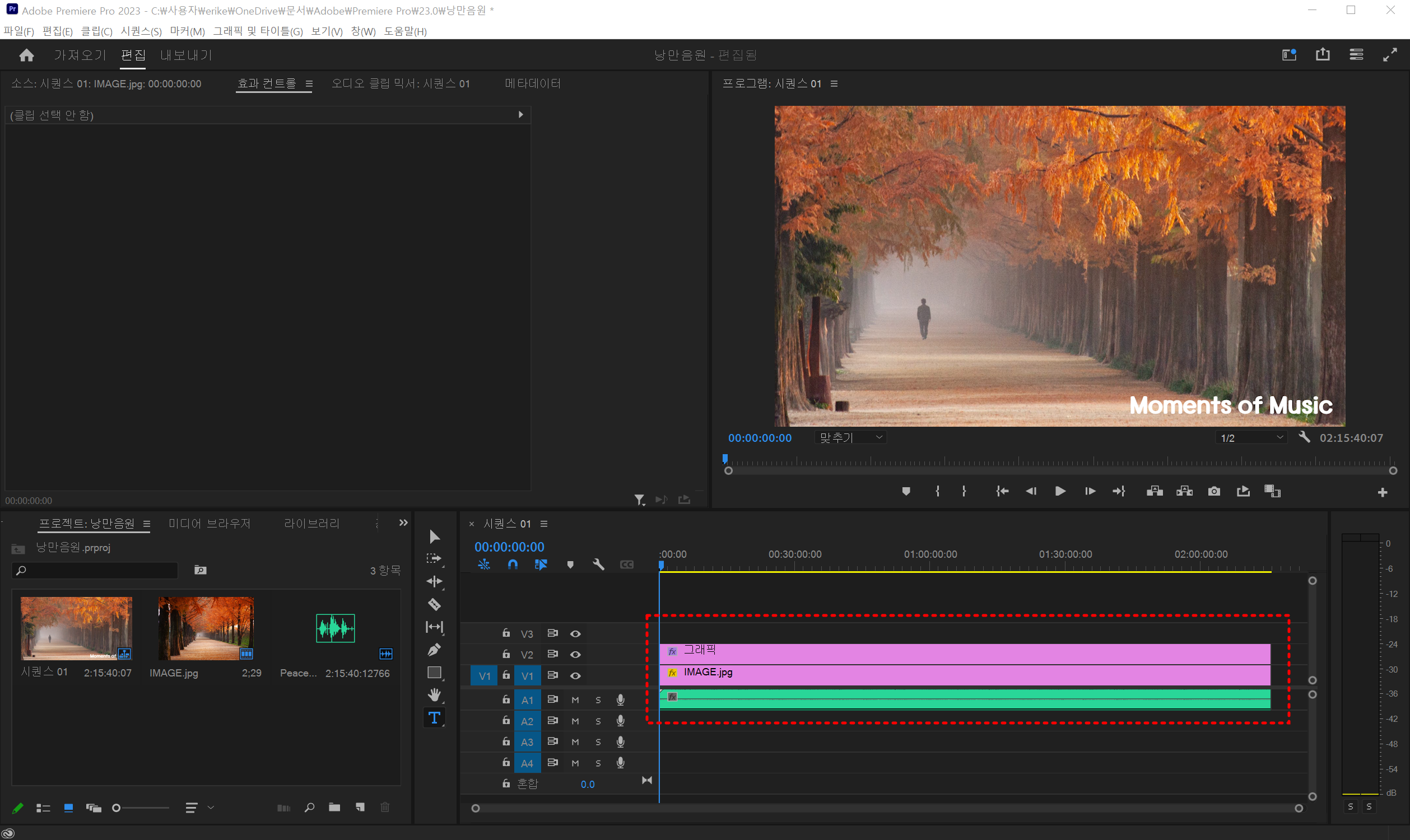Select the IMAGE.jpg thumbnail in project bin

[x=206, y=628]
